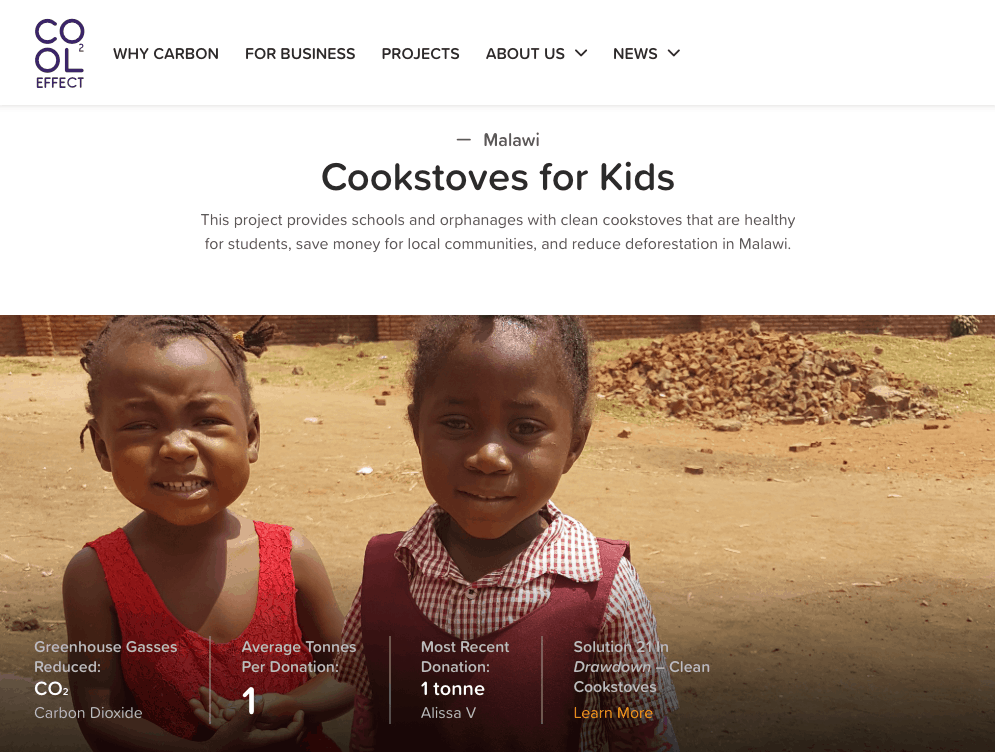
Task: Click the Drawdown solution text
Action: point(642,667)
